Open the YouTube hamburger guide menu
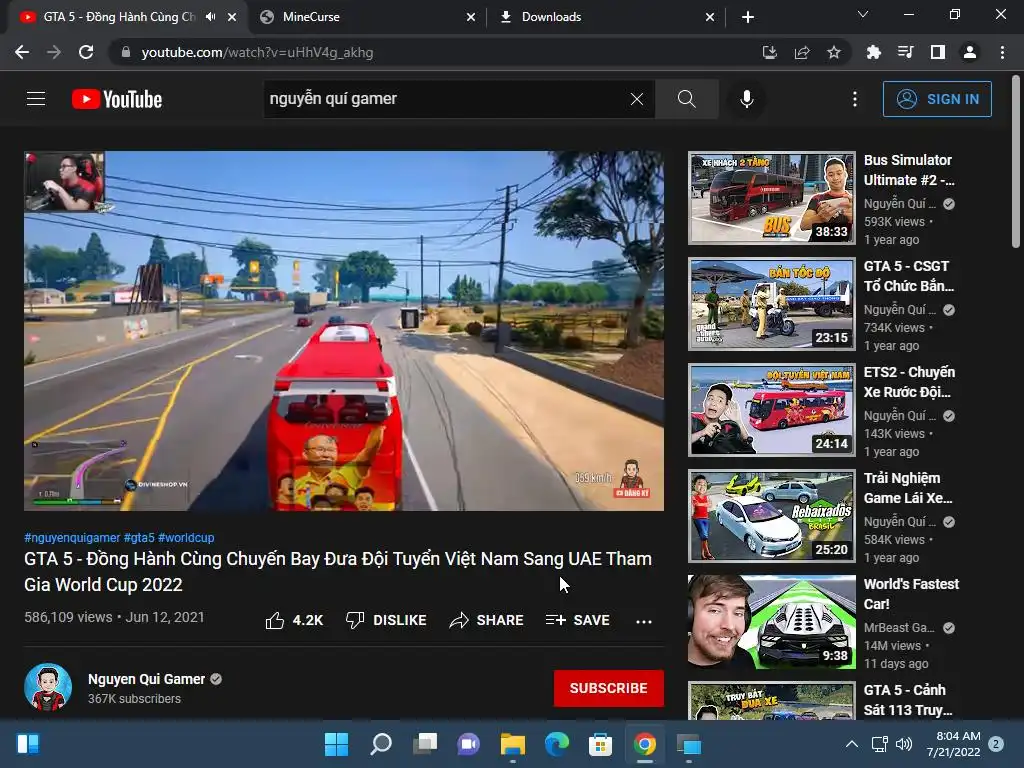Image resolution: width=1024 pixels, height=768 pixels. 36,99
